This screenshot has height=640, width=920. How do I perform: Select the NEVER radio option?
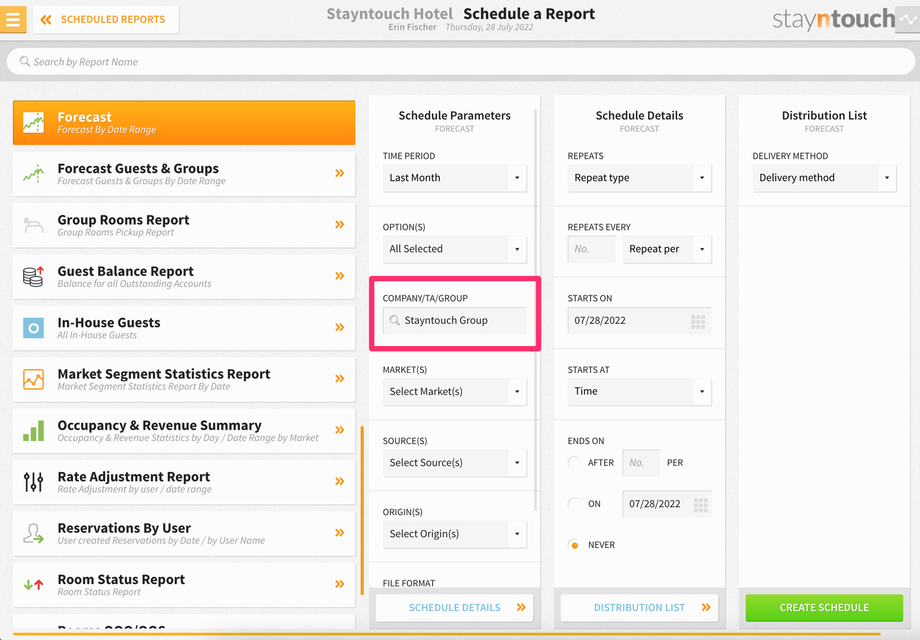tap(574, 545)
